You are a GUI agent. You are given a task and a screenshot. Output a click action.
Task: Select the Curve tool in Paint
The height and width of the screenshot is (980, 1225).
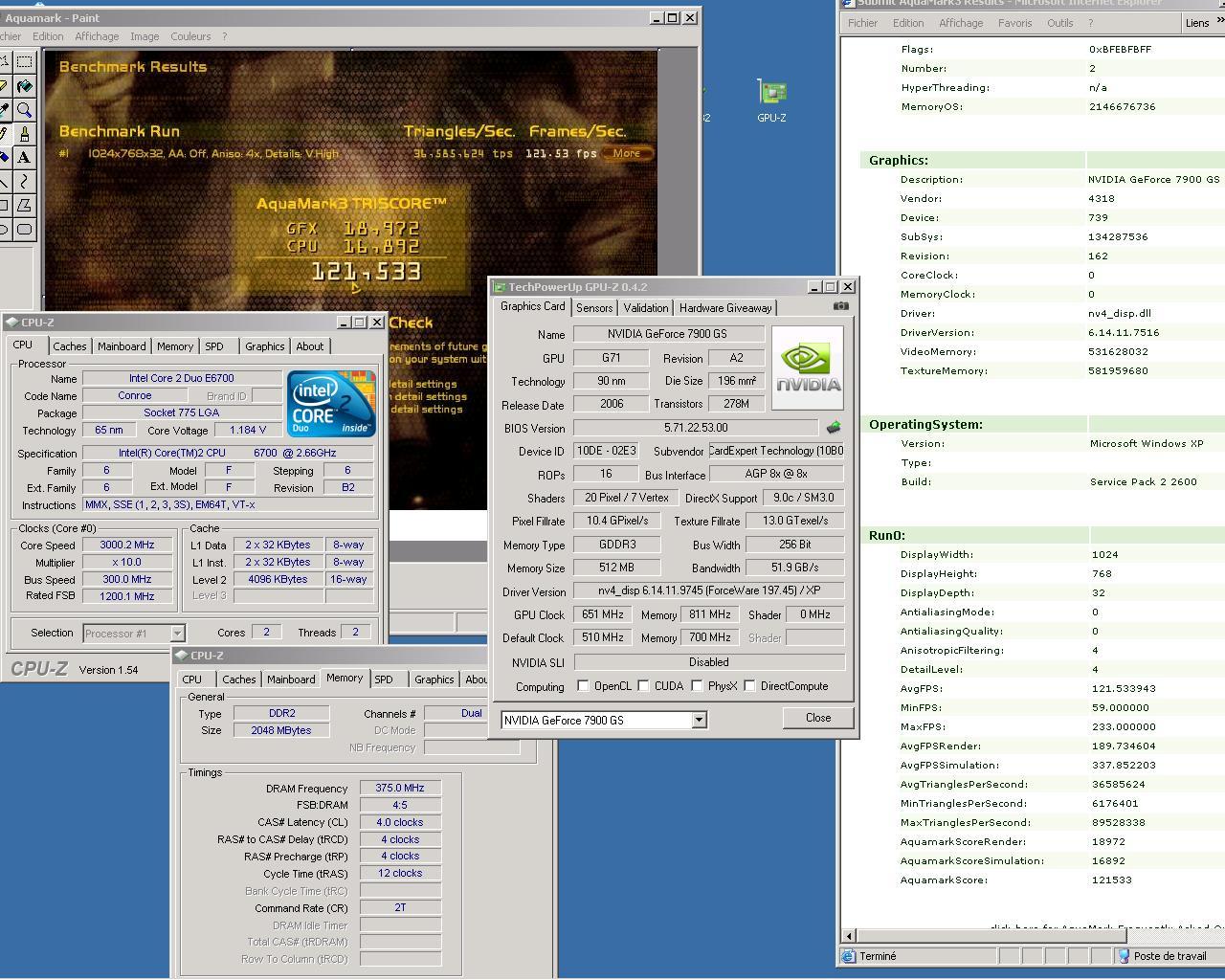click(x=24, y=182)
